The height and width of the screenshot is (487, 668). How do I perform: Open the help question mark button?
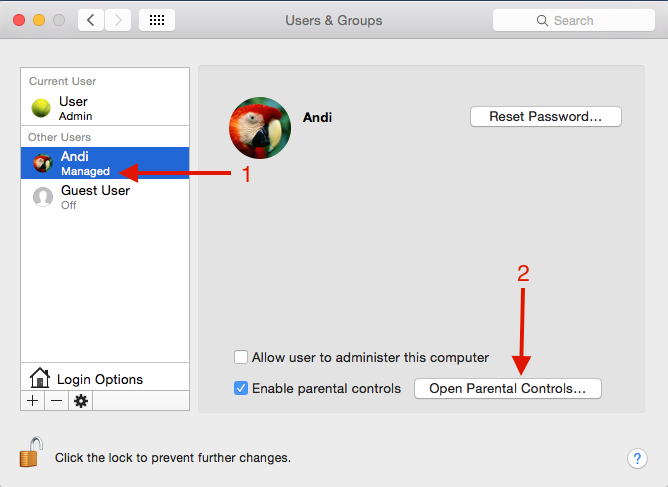pos(637,458)
